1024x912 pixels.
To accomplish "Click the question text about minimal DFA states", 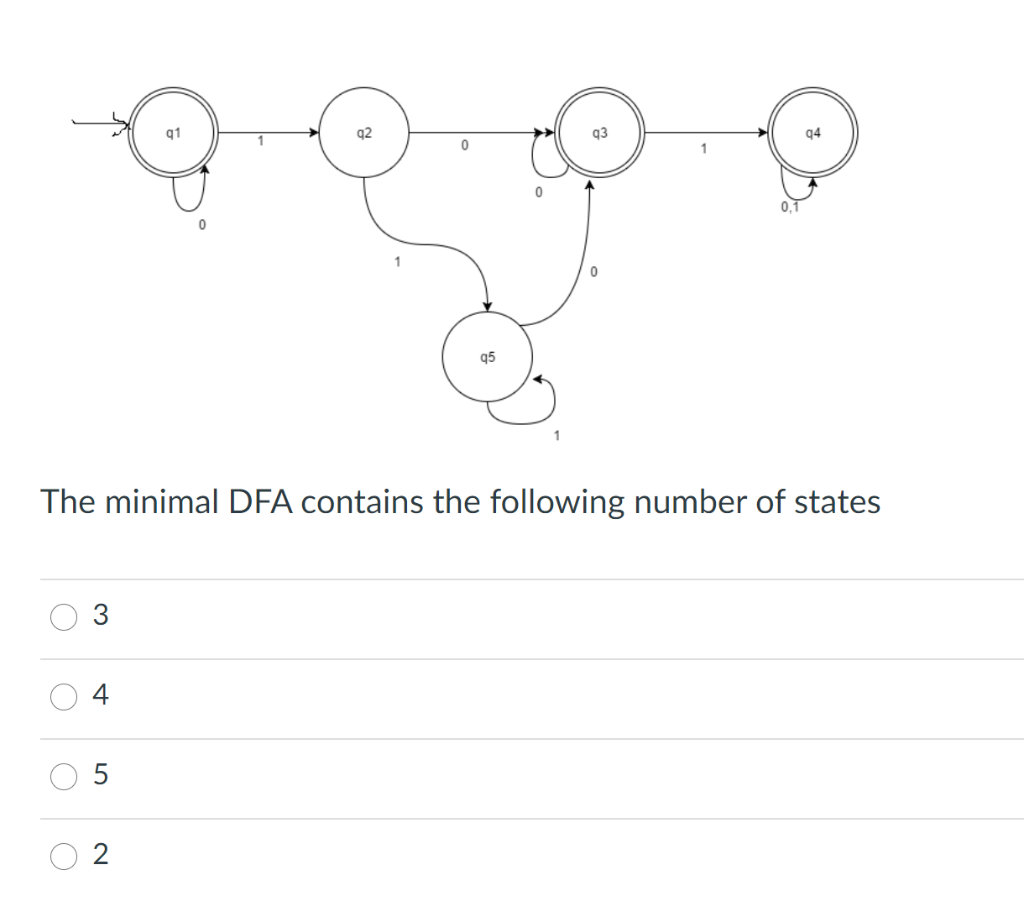I will tap(460, 502).
